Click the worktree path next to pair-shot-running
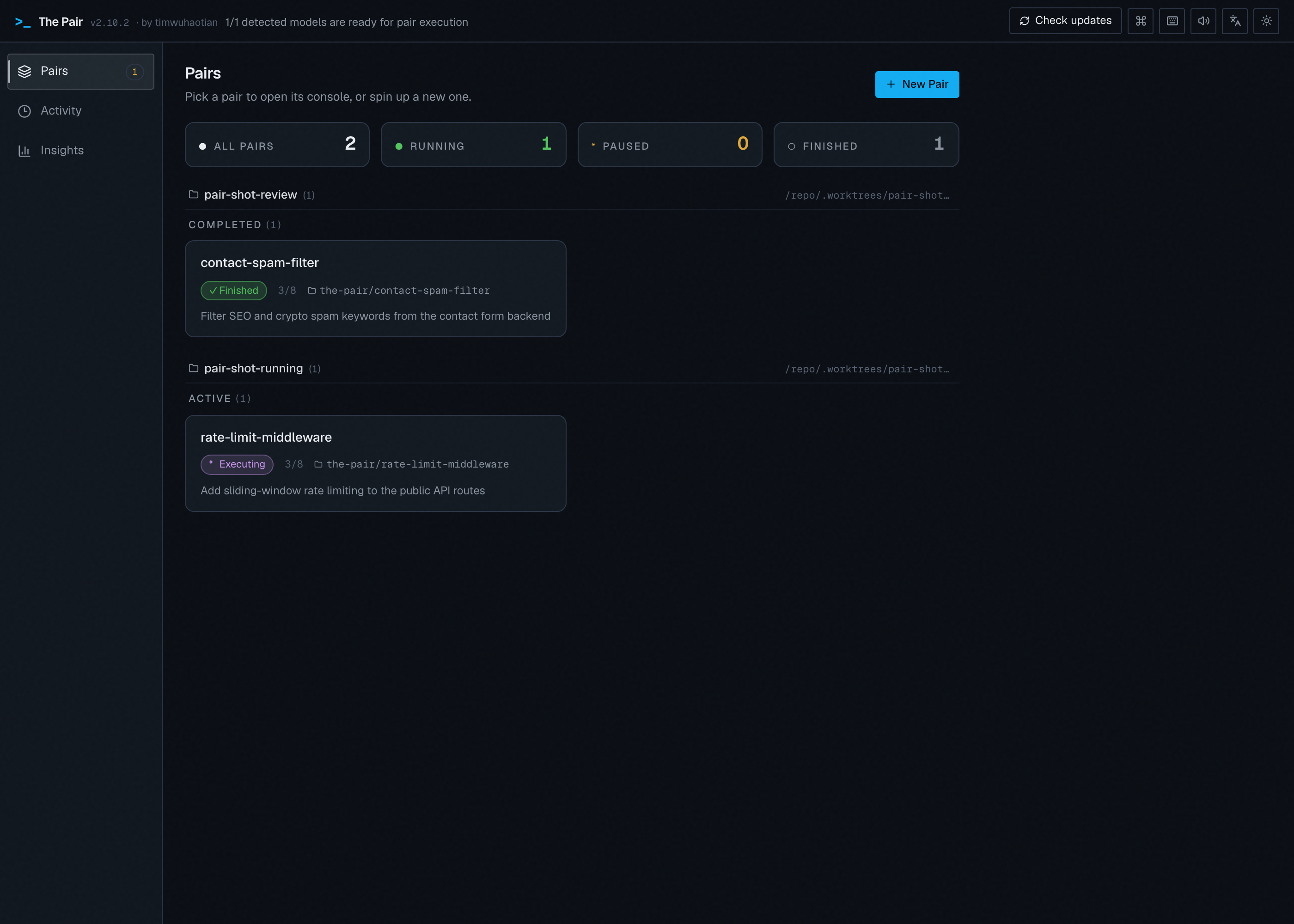The image size is (1294, 924). tap(867, 369)
